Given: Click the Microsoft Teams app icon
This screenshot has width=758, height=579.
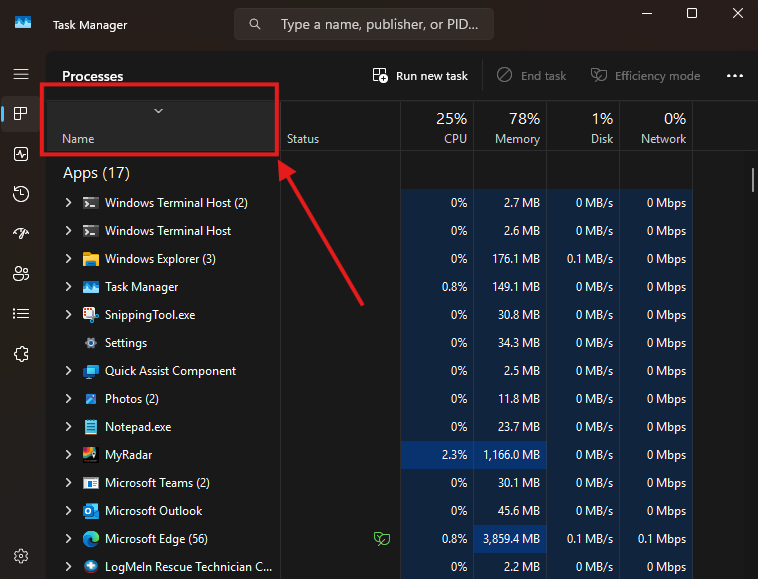Looking at the screenshot, I should [x=90, y=483].
